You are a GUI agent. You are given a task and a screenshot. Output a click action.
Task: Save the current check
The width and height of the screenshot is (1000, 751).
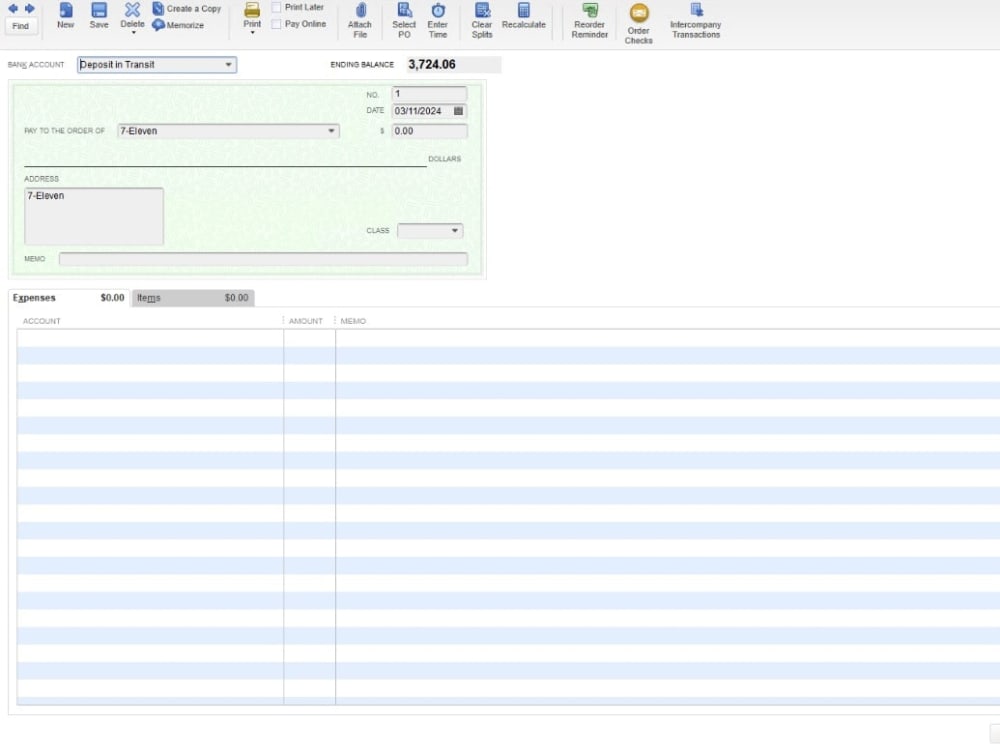pos(99,16)
